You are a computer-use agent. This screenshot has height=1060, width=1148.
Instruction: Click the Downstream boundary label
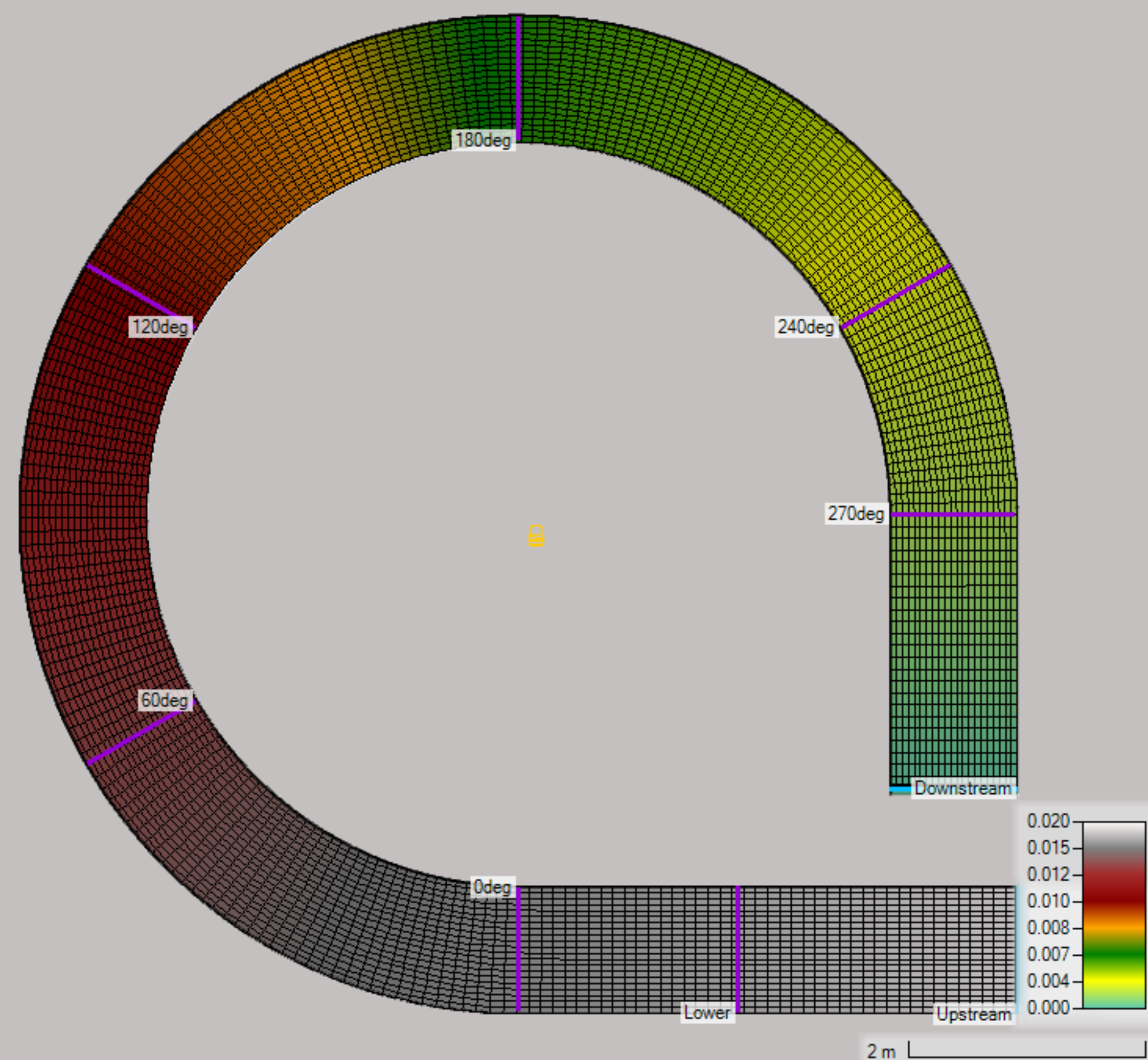(x=962, y=788)
